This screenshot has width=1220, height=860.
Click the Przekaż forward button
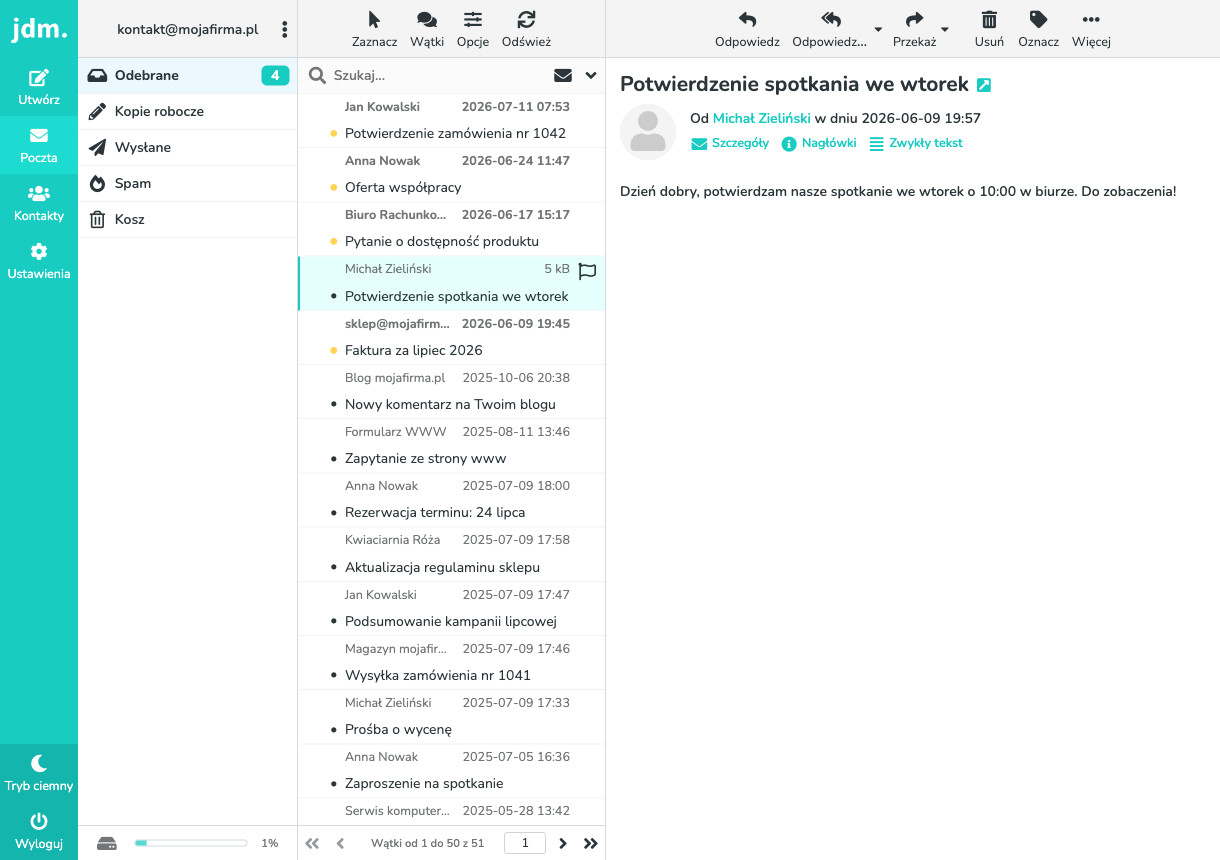(914, 29)
